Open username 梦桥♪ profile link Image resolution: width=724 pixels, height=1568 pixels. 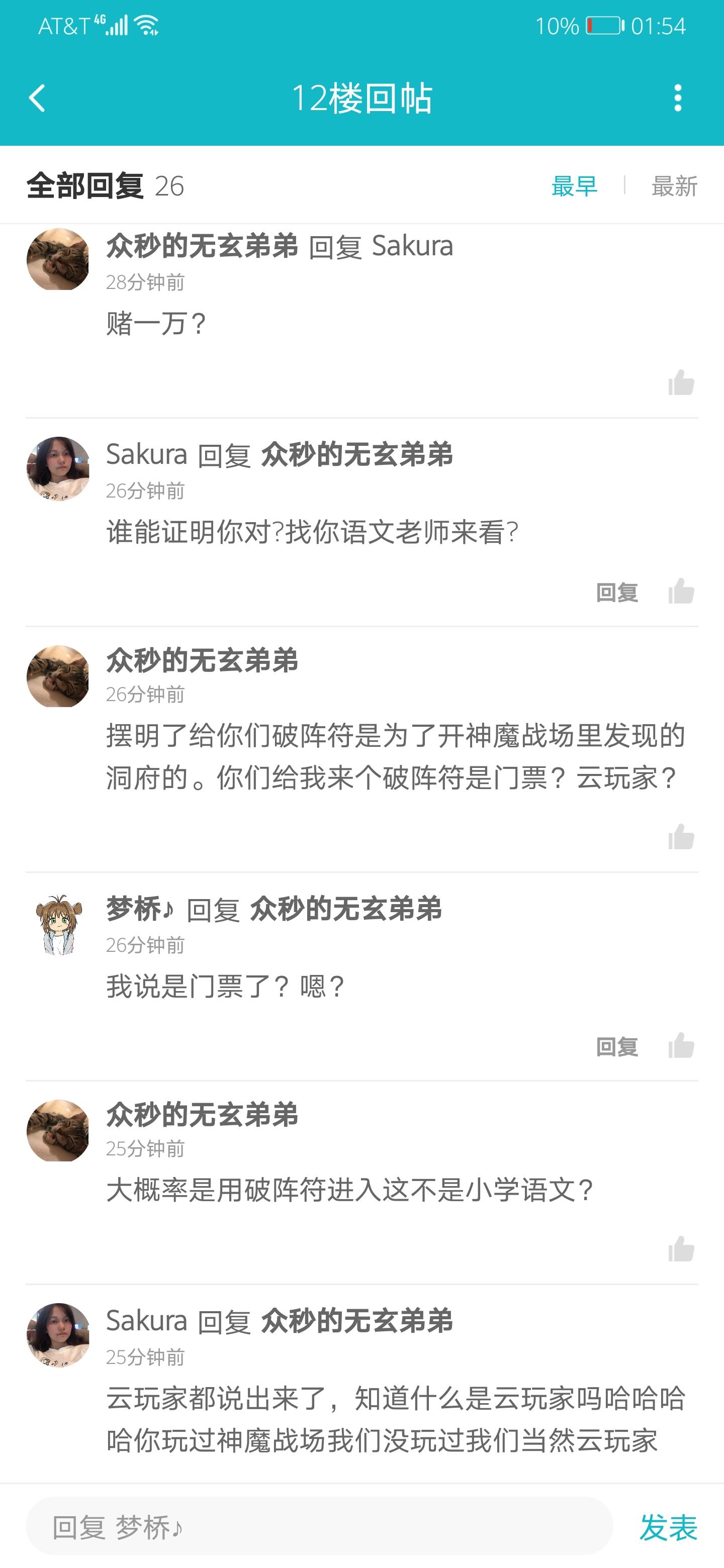[140, 909]
